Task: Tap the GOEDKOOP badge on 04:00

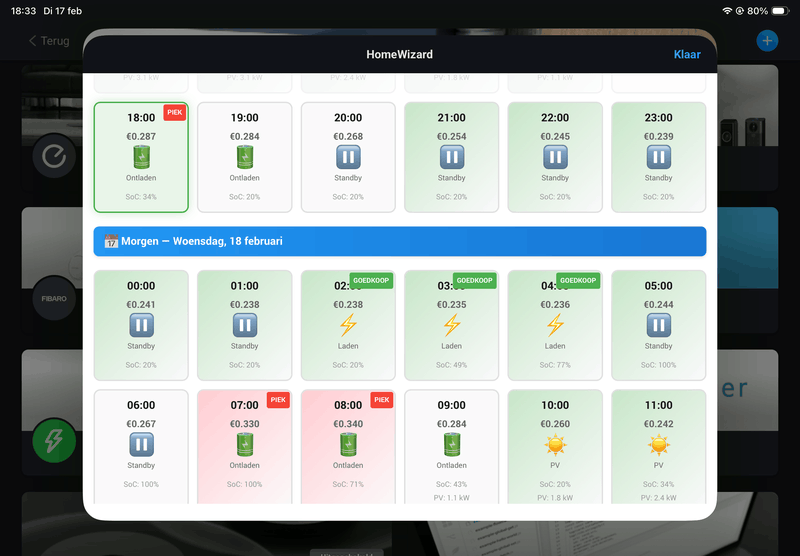Action: point(578,281)
